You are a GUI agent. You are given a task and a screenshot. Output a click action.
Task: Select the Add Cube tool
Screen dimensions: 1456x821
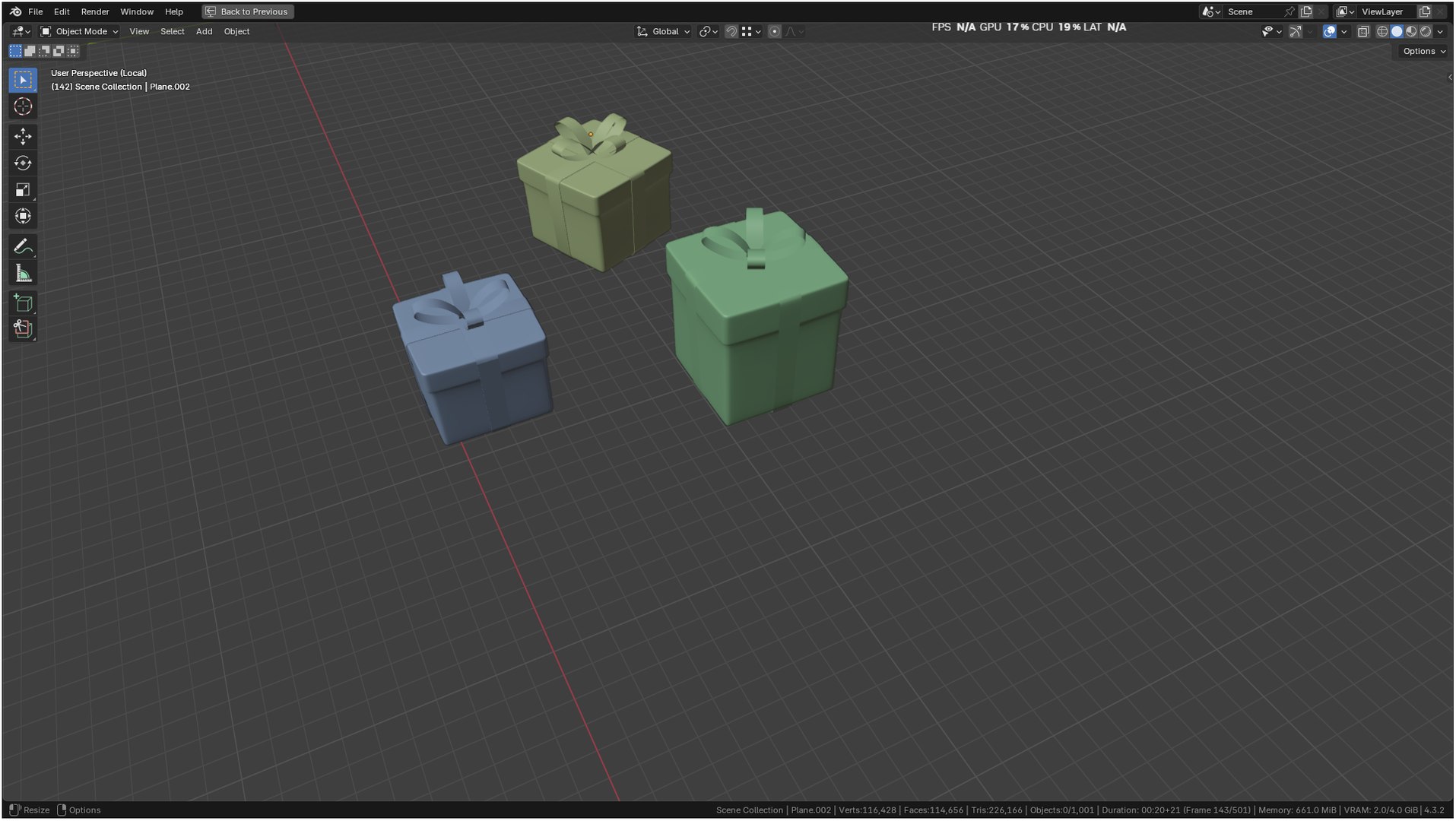tap(23, 303)
